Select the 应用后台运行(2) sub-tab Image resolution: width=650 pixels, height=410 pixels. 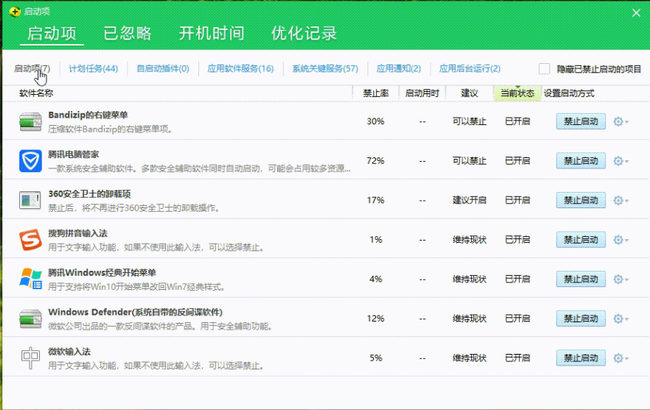point(470,68)
